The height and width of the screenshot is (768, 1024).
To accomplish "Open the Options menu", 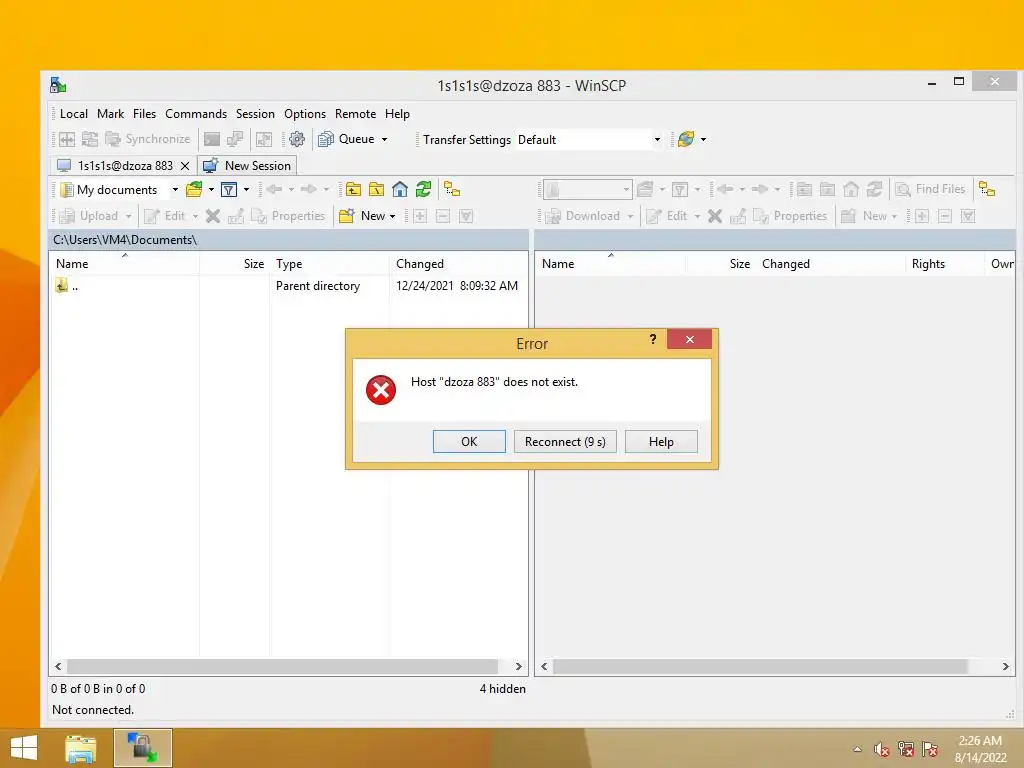I will 305,114.
